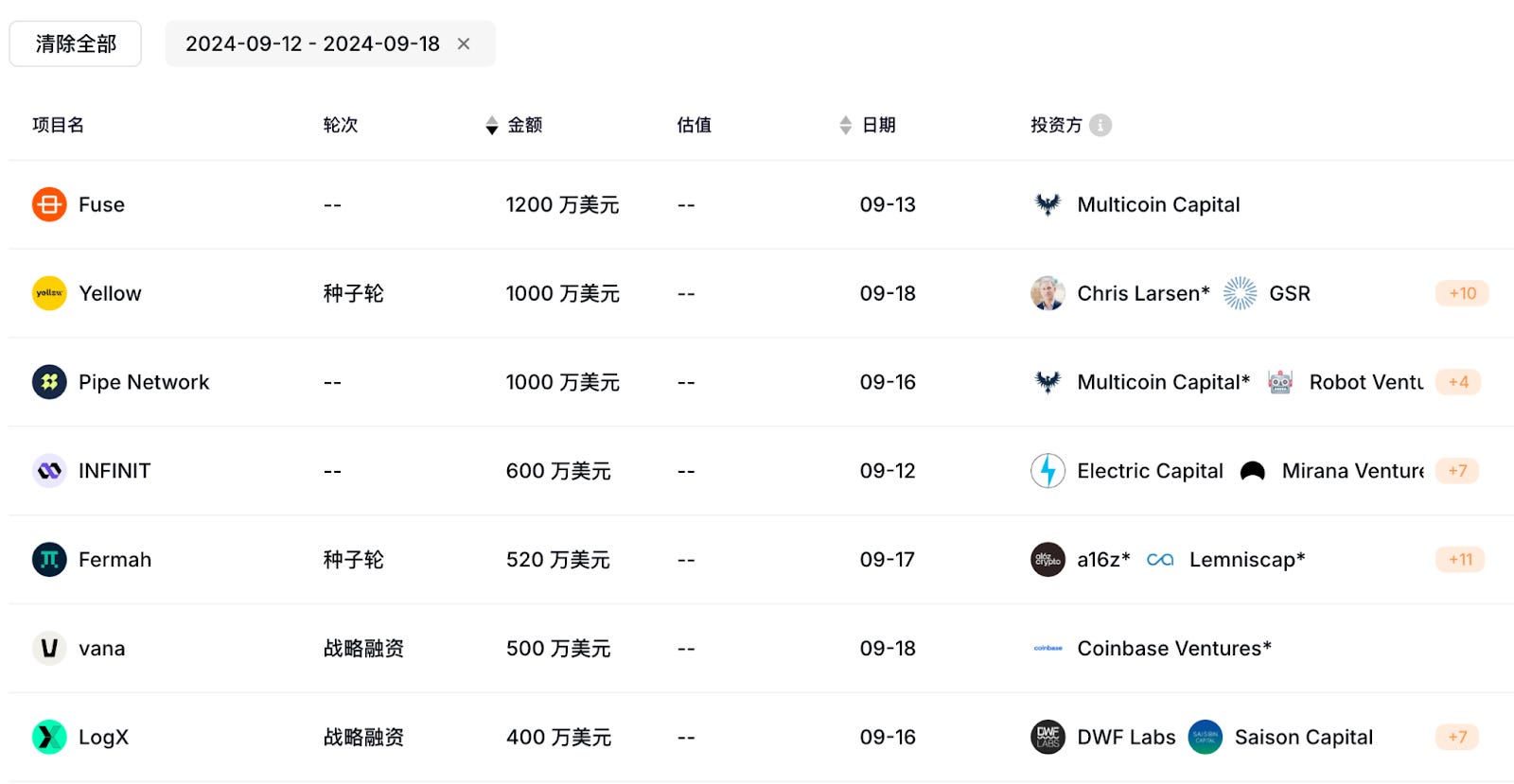Open DWF Labs investor name
1514x784 pixels.
(1126, 738)
